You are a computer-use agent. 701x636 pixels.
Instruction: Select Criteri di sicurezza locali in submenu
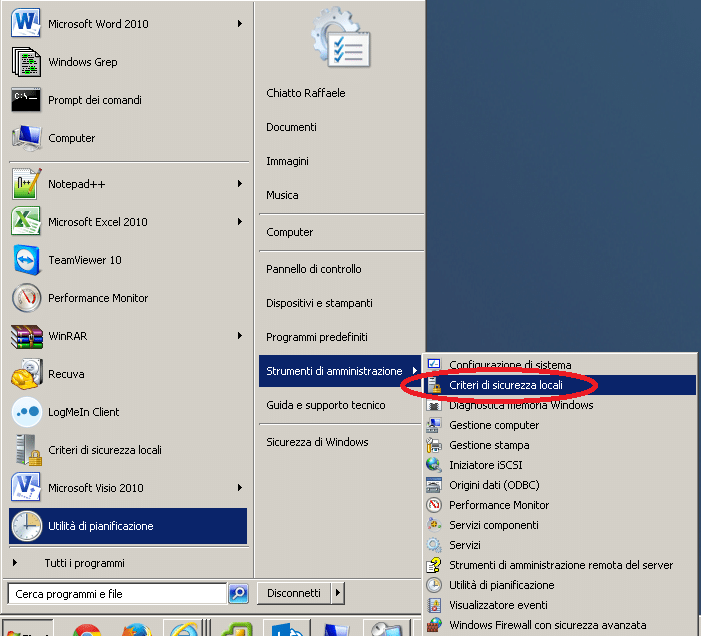(560, 385)
